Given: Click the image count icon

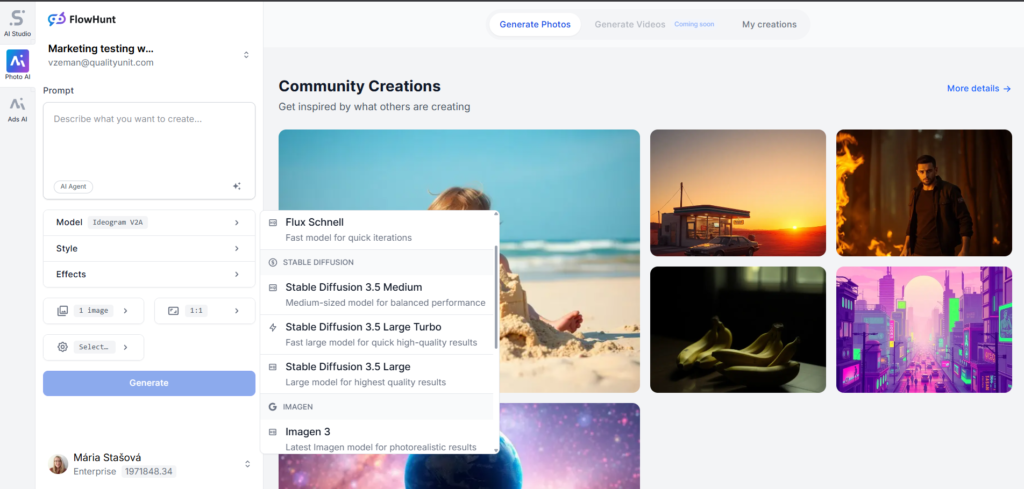Looking at the screenshot, I should tap(62, 311).
